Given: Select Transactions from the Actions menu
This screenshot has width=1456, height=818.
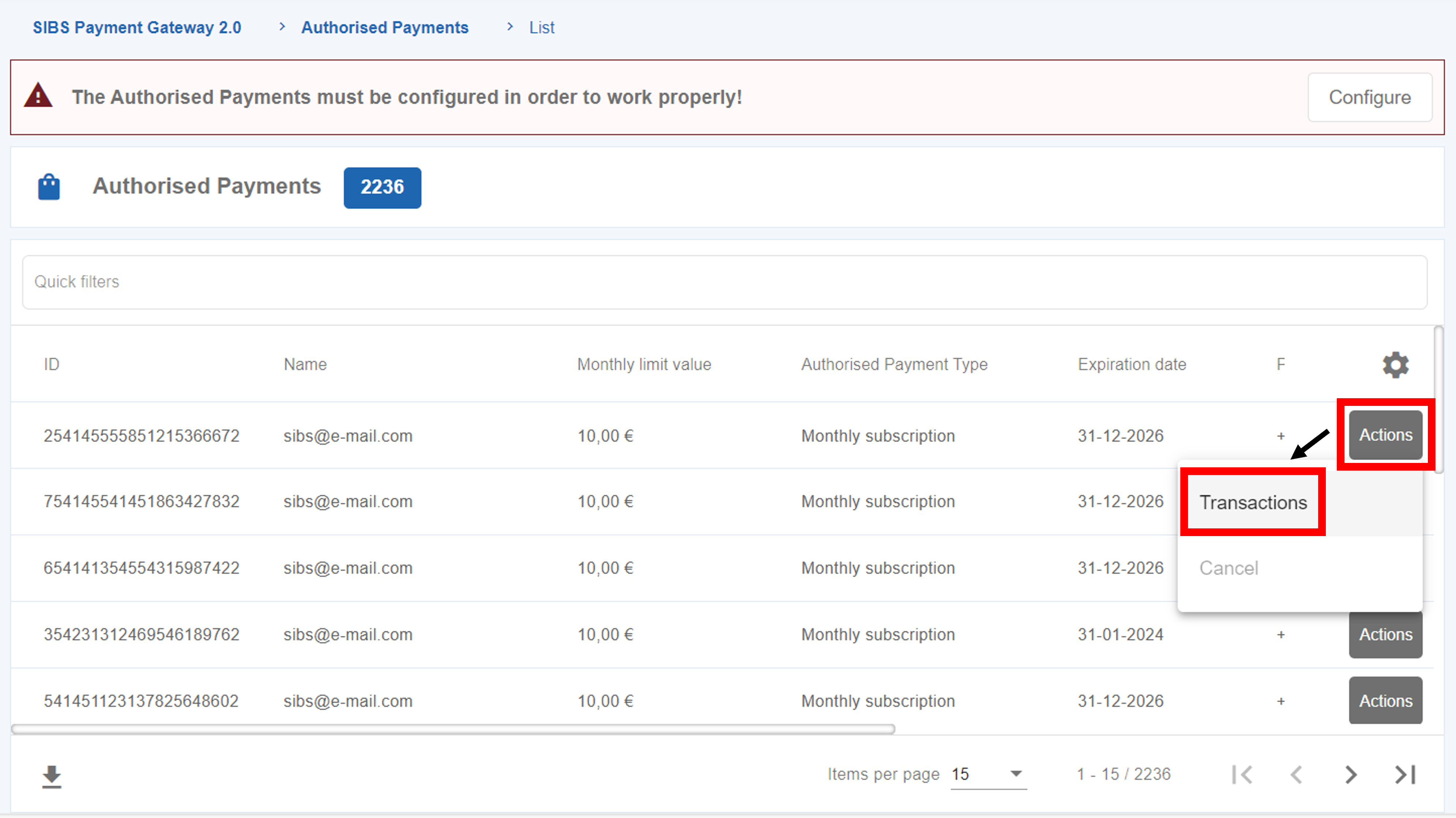Looking at the screenshot, I should [x=1253, y=502].
